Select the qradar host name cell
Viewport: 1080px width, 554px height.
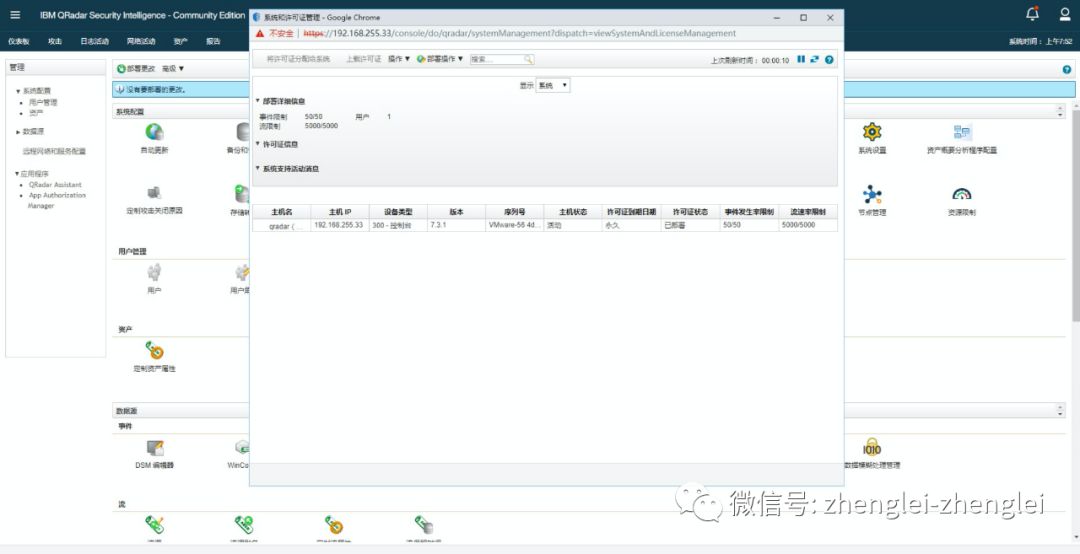click(x=282, y=225)
